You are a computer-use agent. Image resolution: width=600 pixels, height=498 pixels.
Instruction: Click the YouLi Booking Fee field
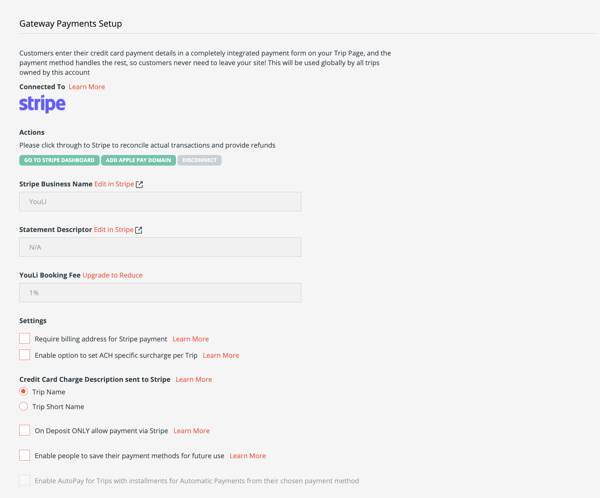click(x=160, y=292)
